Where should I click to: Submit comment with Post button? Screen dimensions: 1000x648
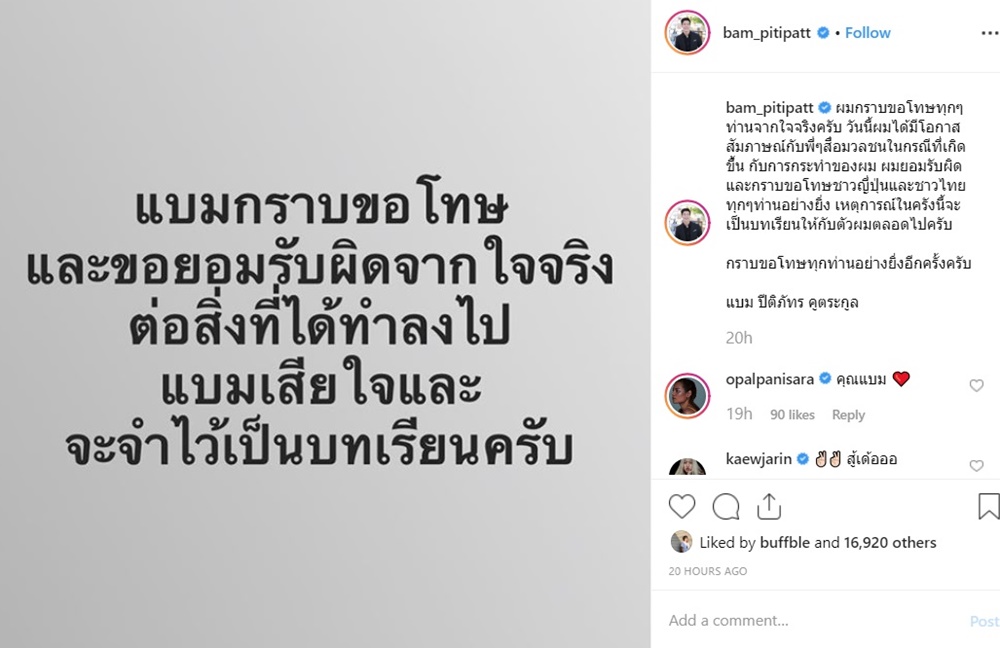click(x=984, y=621)
